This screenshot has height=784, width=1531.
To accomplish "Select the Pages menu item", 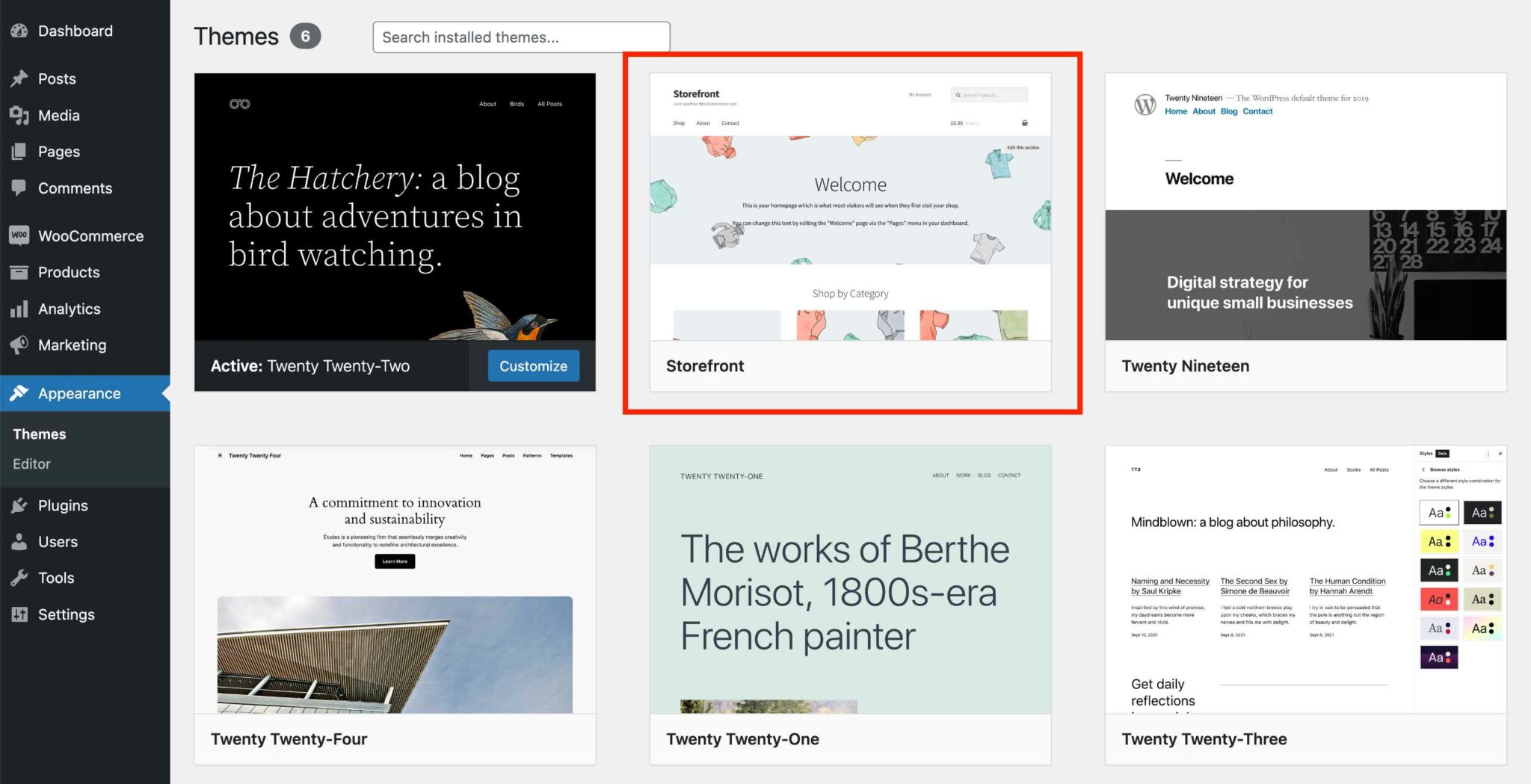I will coord(59,152).
